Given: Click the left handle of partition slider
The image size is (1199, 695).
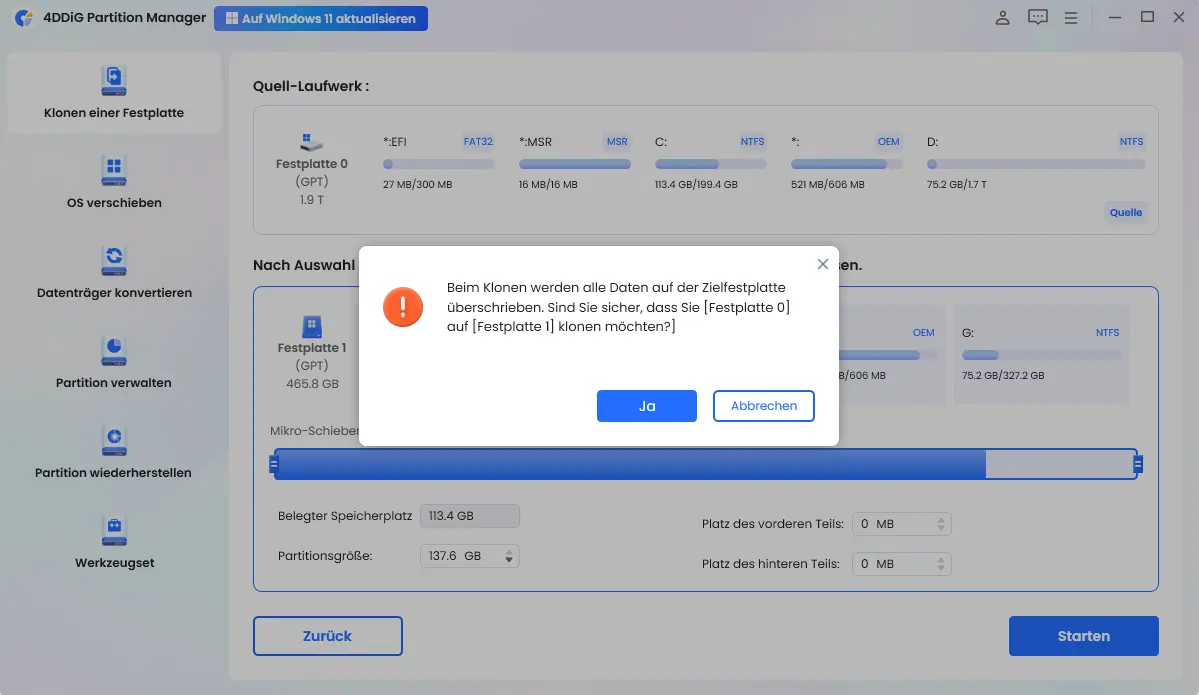Looking at the screenshot, I should point(274,464).
